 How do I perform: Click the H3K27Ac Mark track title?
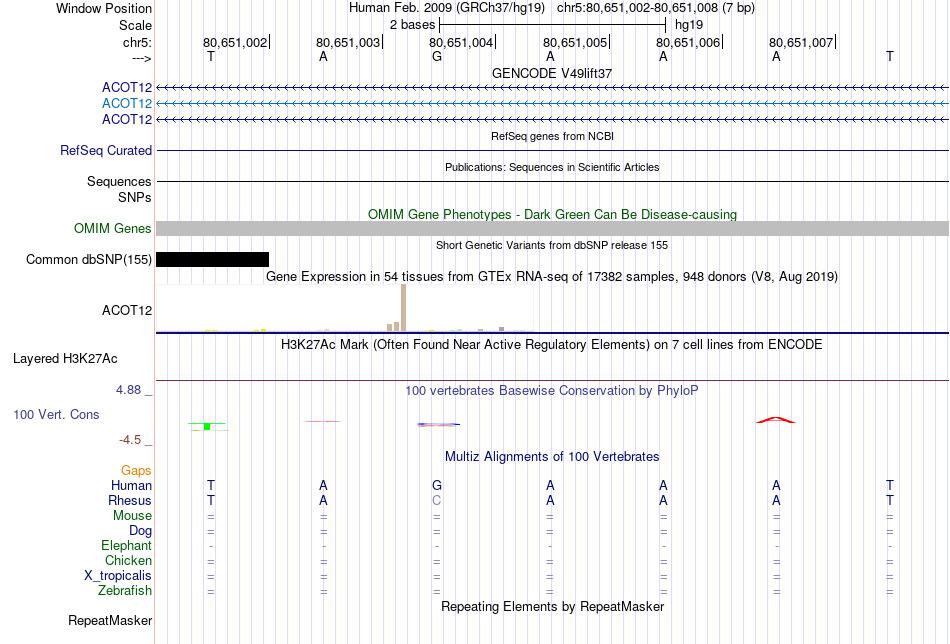point(552,345)
